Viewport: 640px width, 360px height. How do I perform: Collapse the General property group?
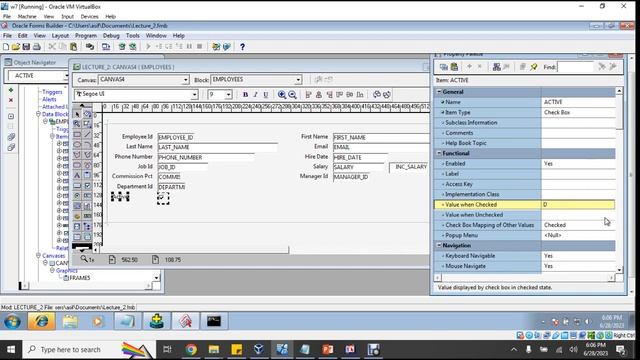coord(439,92)
